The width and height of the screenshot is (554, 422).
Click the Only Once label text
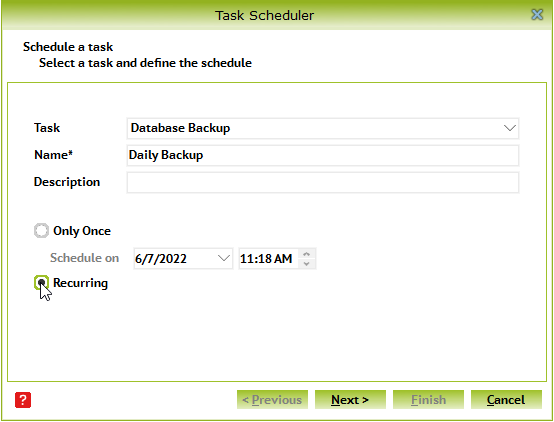[82, 231]
